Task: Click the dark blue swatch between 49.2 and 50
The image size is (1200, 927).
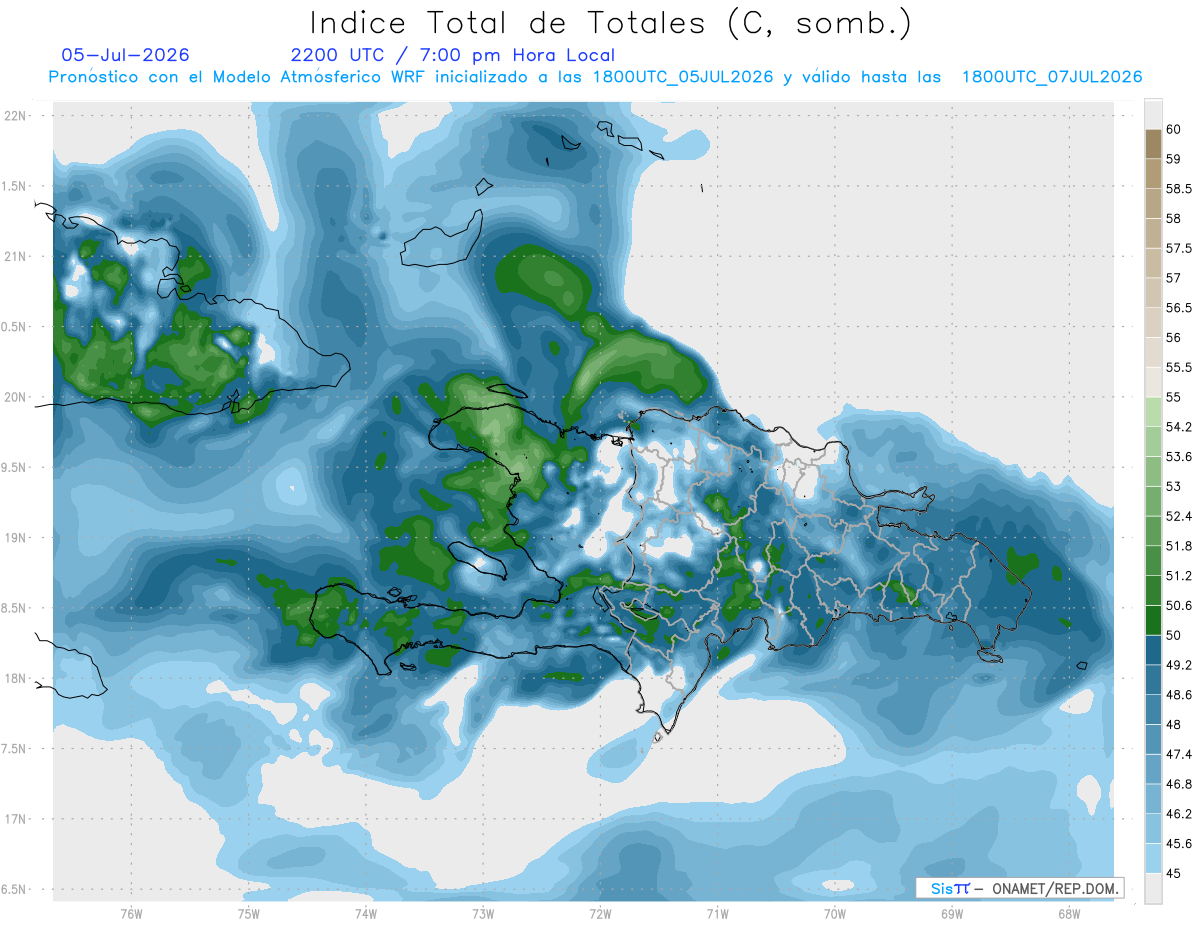Action: pyautogui.click(x=1153, y=650)
